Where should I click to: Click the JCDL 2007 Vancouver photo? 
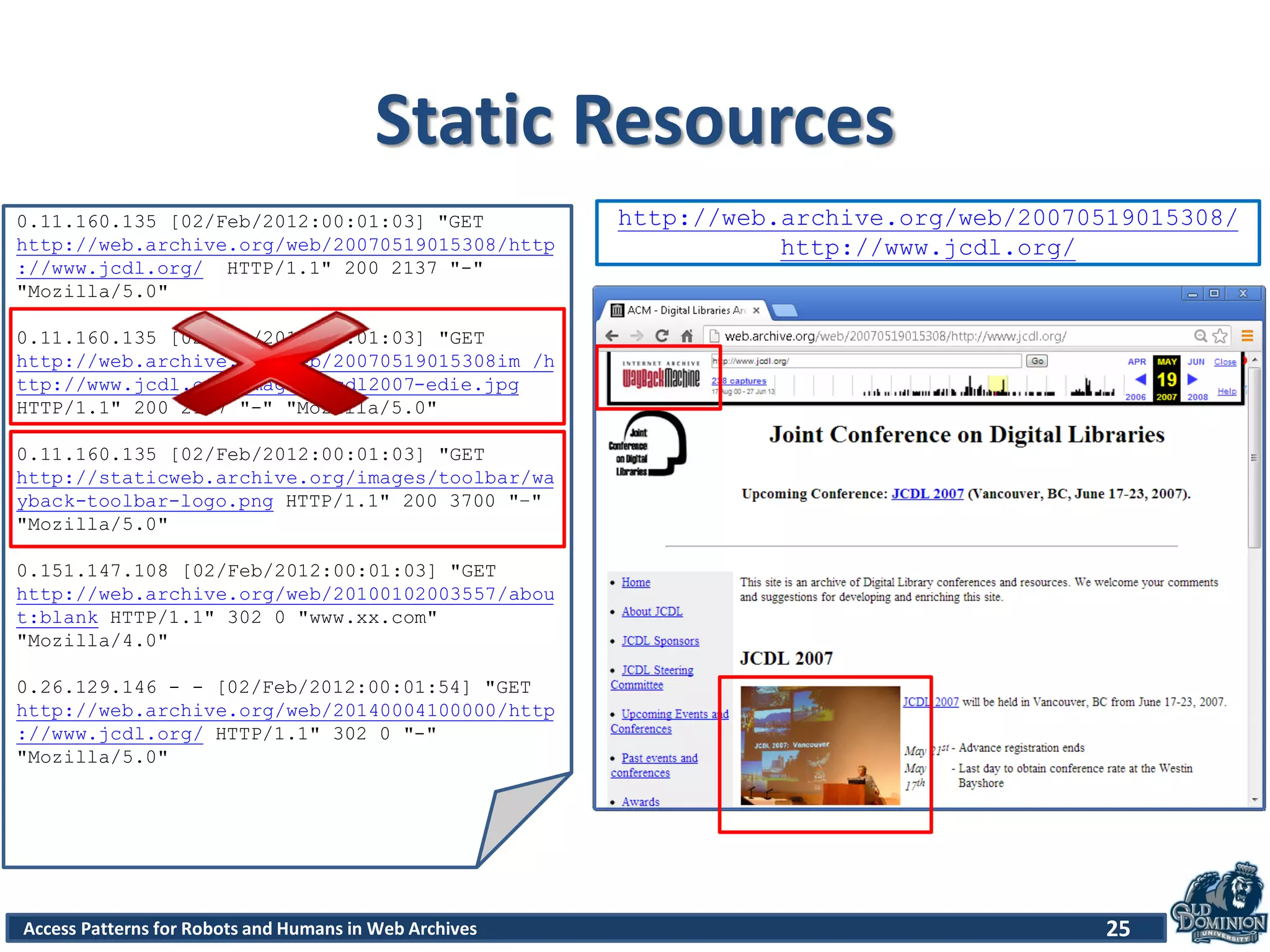(820, 746)
